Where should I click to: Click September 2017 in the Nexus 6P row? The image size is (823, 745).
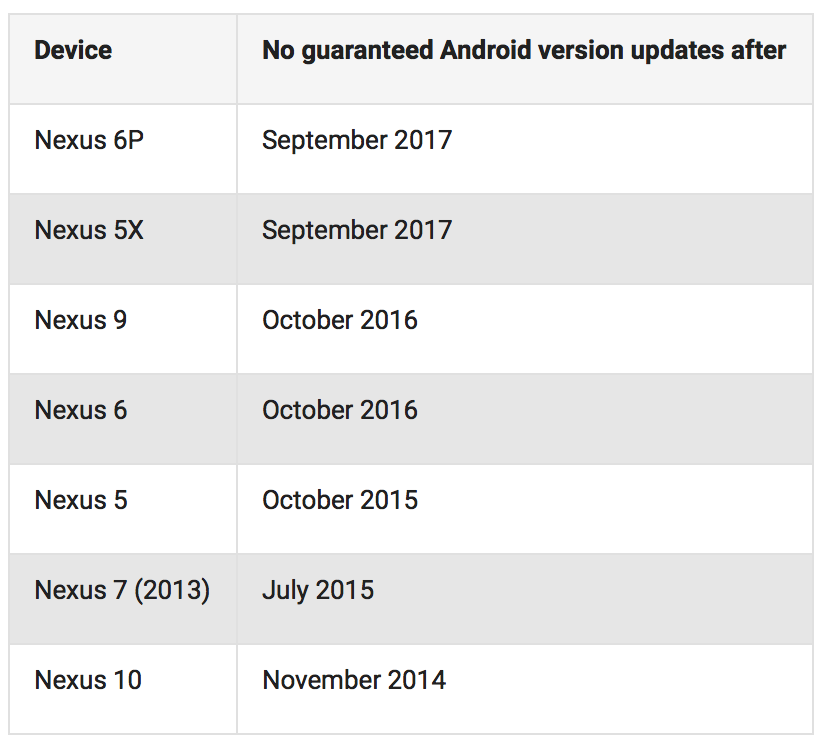click(x=357, y=140)
